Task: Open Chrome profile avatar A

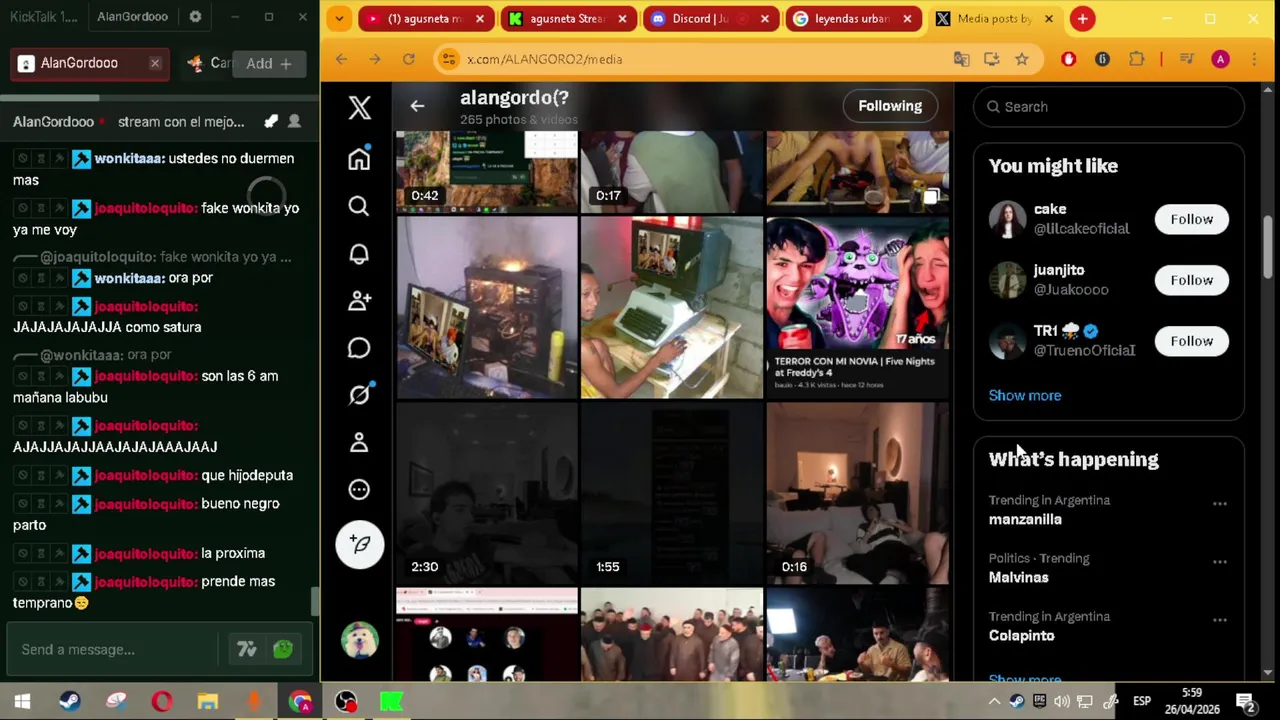Action: [1220, 59]
